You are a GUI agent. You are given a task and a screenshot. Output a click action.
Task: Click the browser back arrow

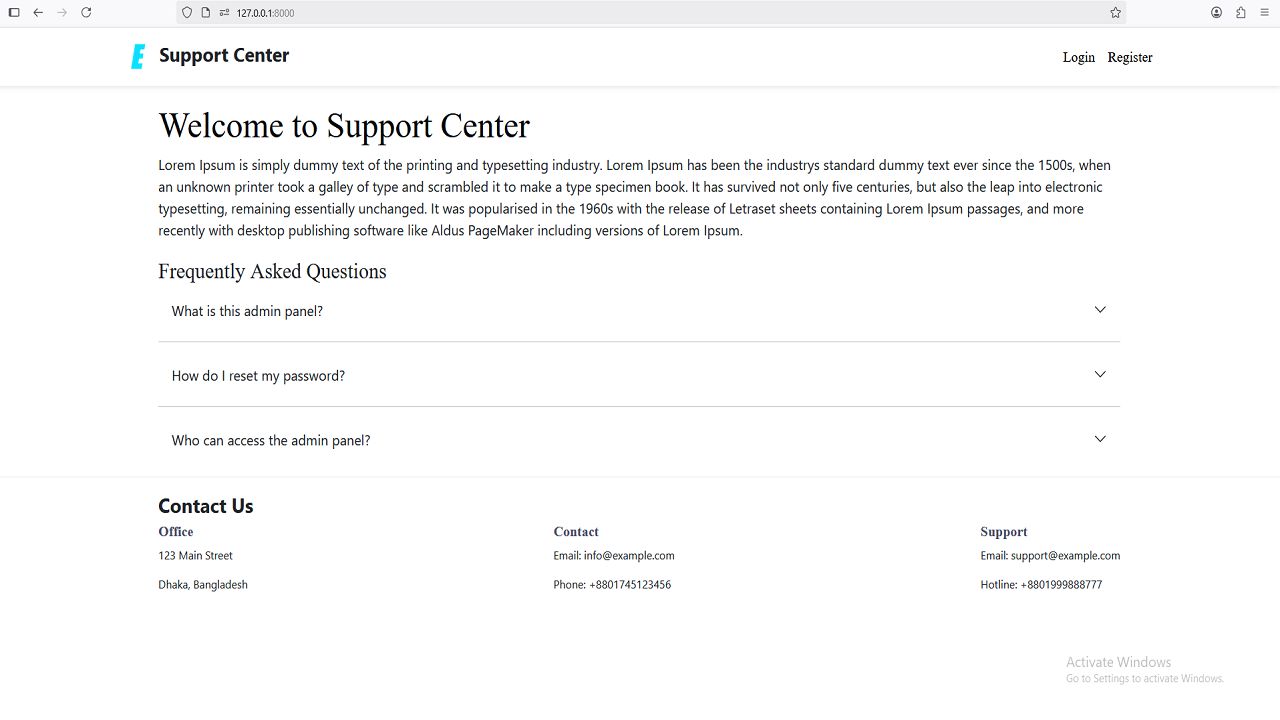click(38, 13)
